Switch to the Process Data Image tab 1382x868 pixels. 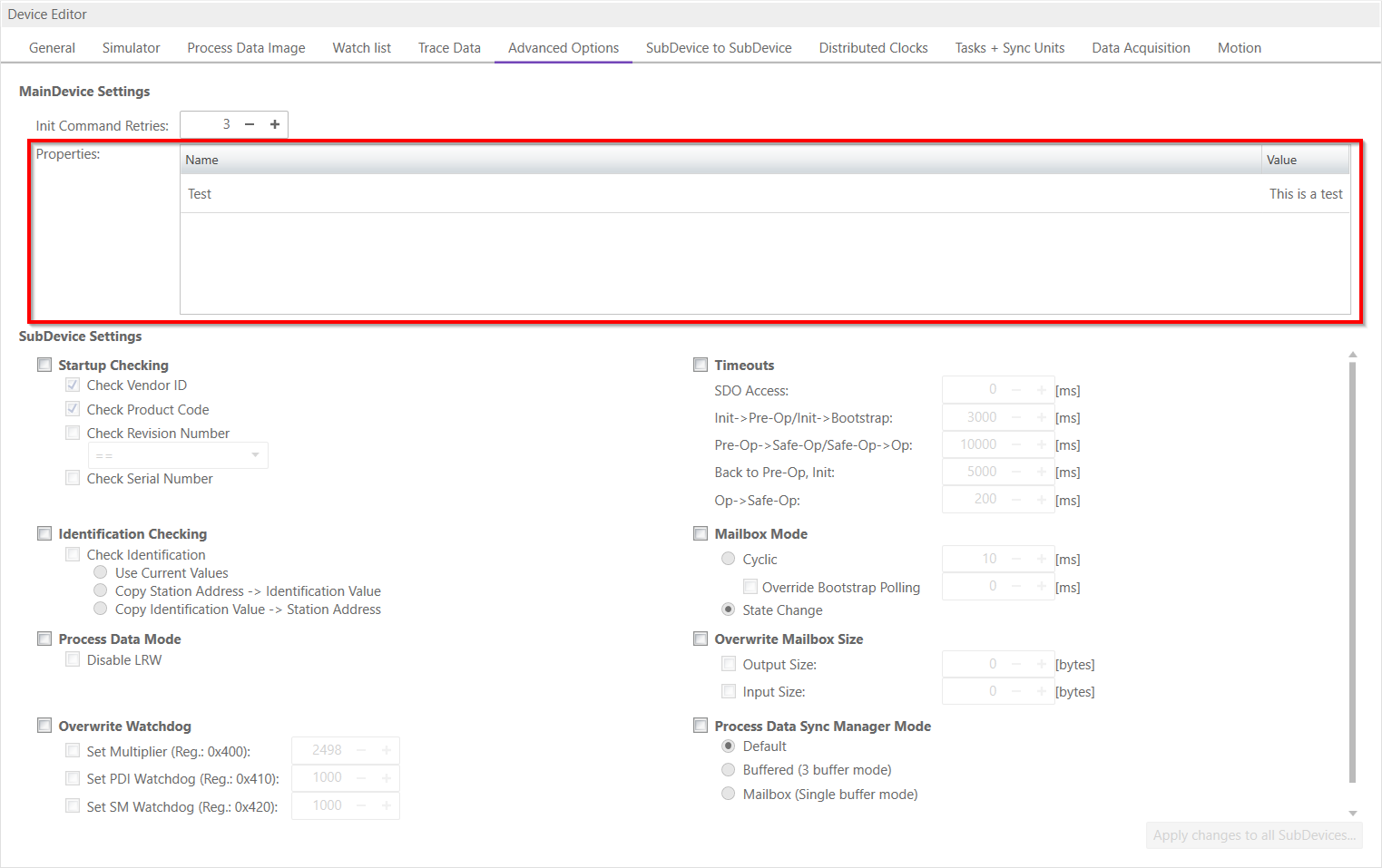(x=246, y=48)
